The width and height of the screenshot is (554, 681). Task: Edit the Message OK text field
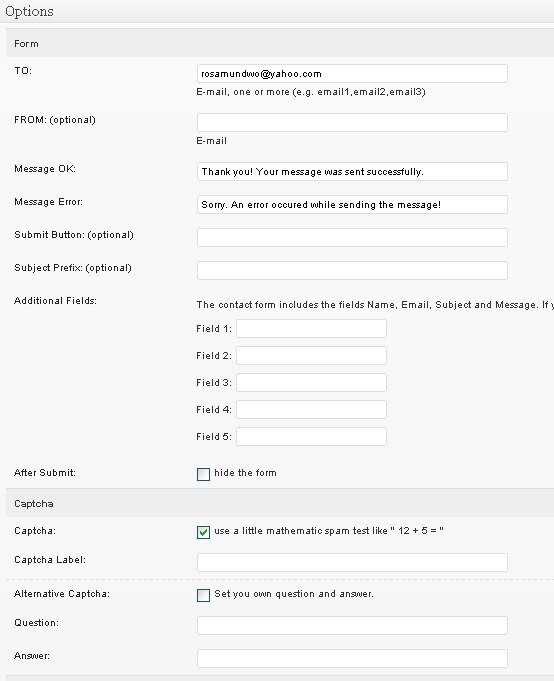[352, 172]
